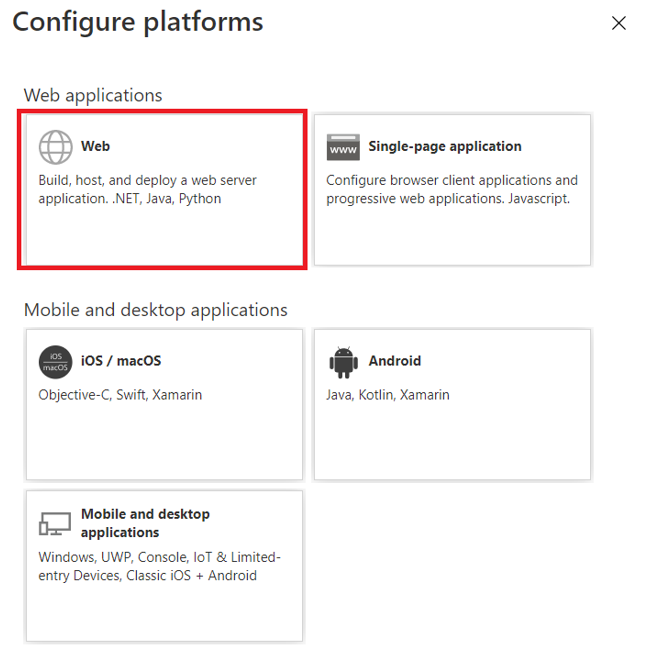Image resolution: width=651 pixels, height=651 pixels.
Task: Click the 'Configure platforms' panel title
Action: click(x=138, y=22)
